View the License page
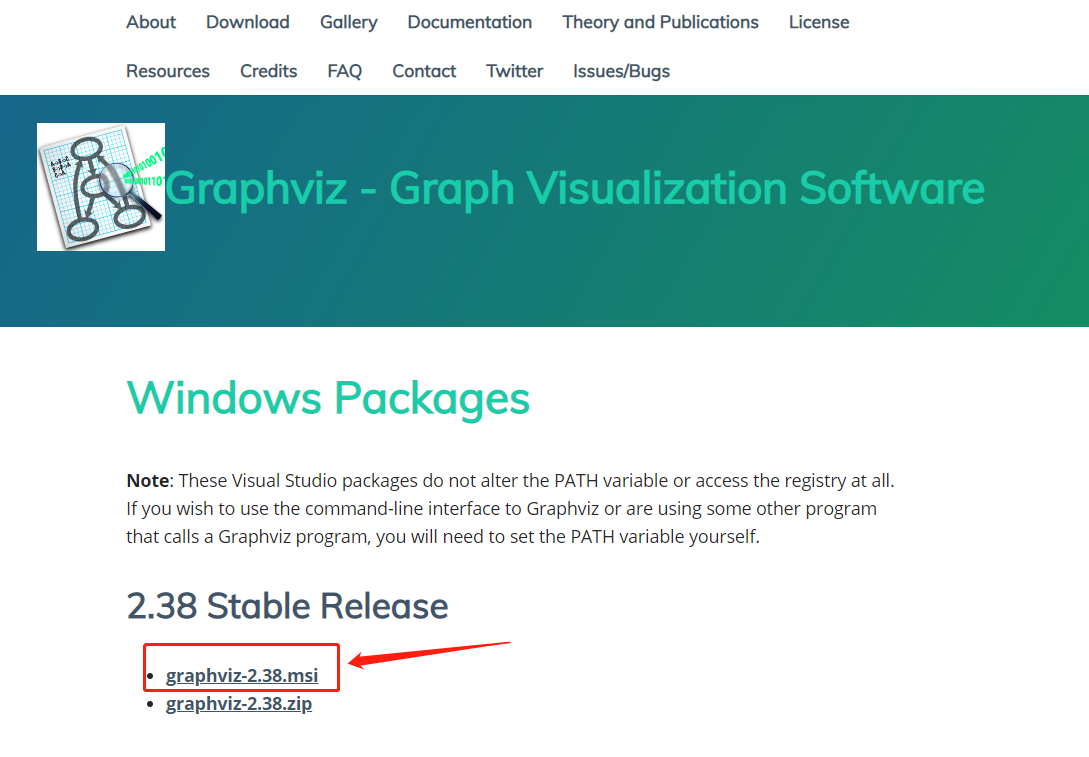Image resolution: width=1089 pixels, height=757 pixels. point(818,21)
